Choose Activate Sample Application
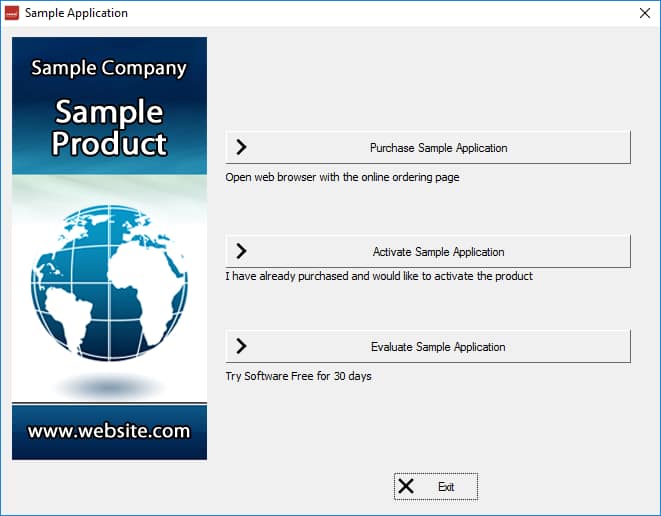This screenshot has height=516, width=661. [438, 251]
